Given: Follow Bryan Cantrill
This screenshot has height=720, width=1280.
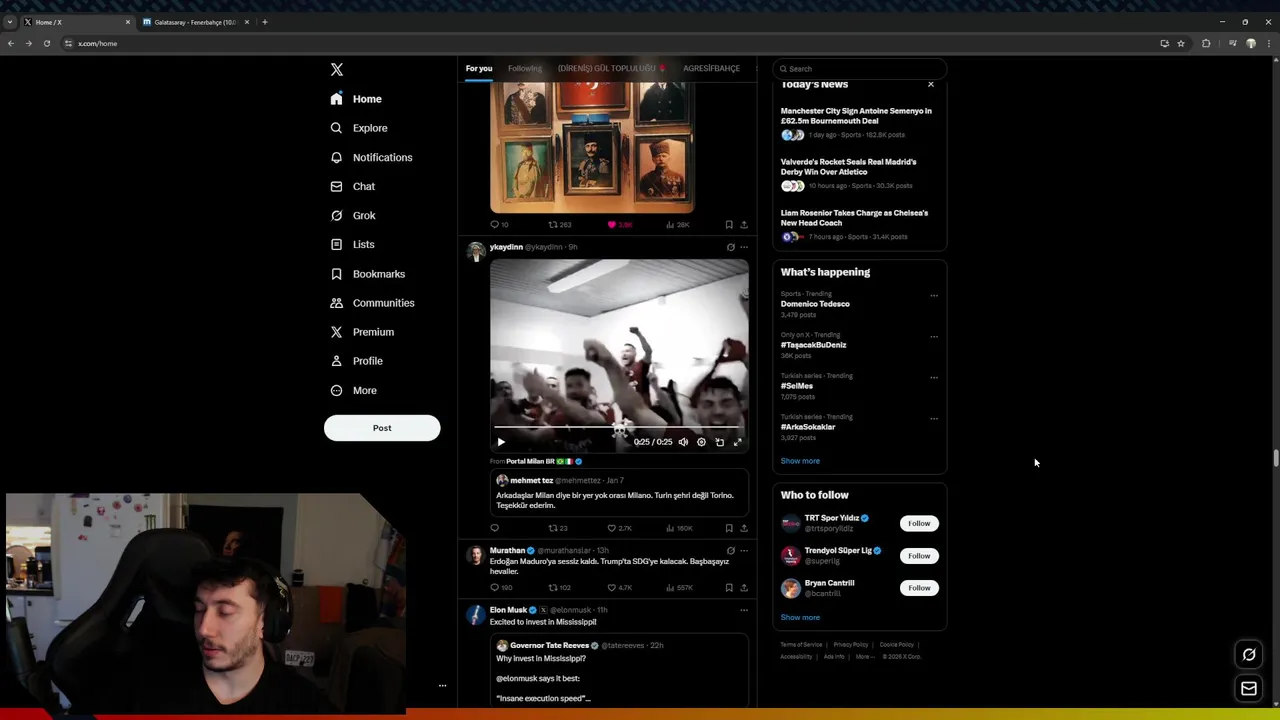Looking at the screenshot, I should pos(919,588).
